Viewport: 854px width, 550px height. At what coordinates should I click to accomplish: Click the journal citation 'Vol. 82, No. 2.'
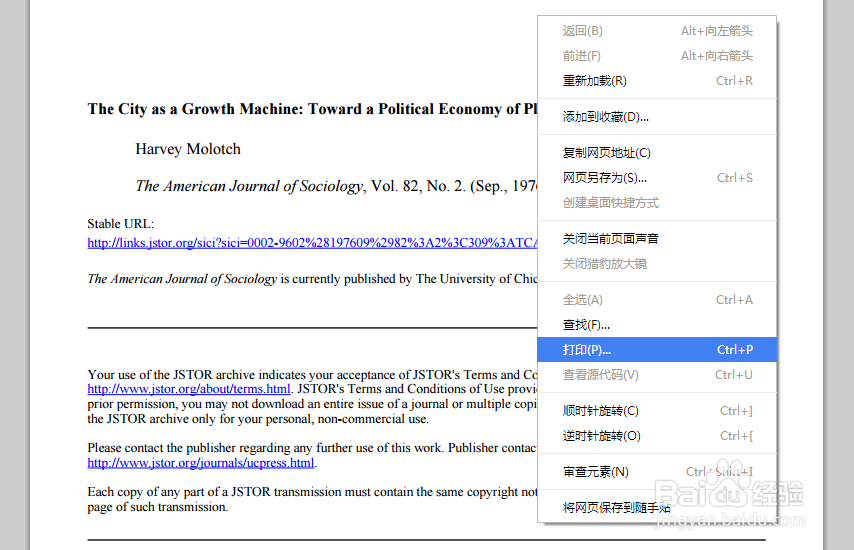418,186
